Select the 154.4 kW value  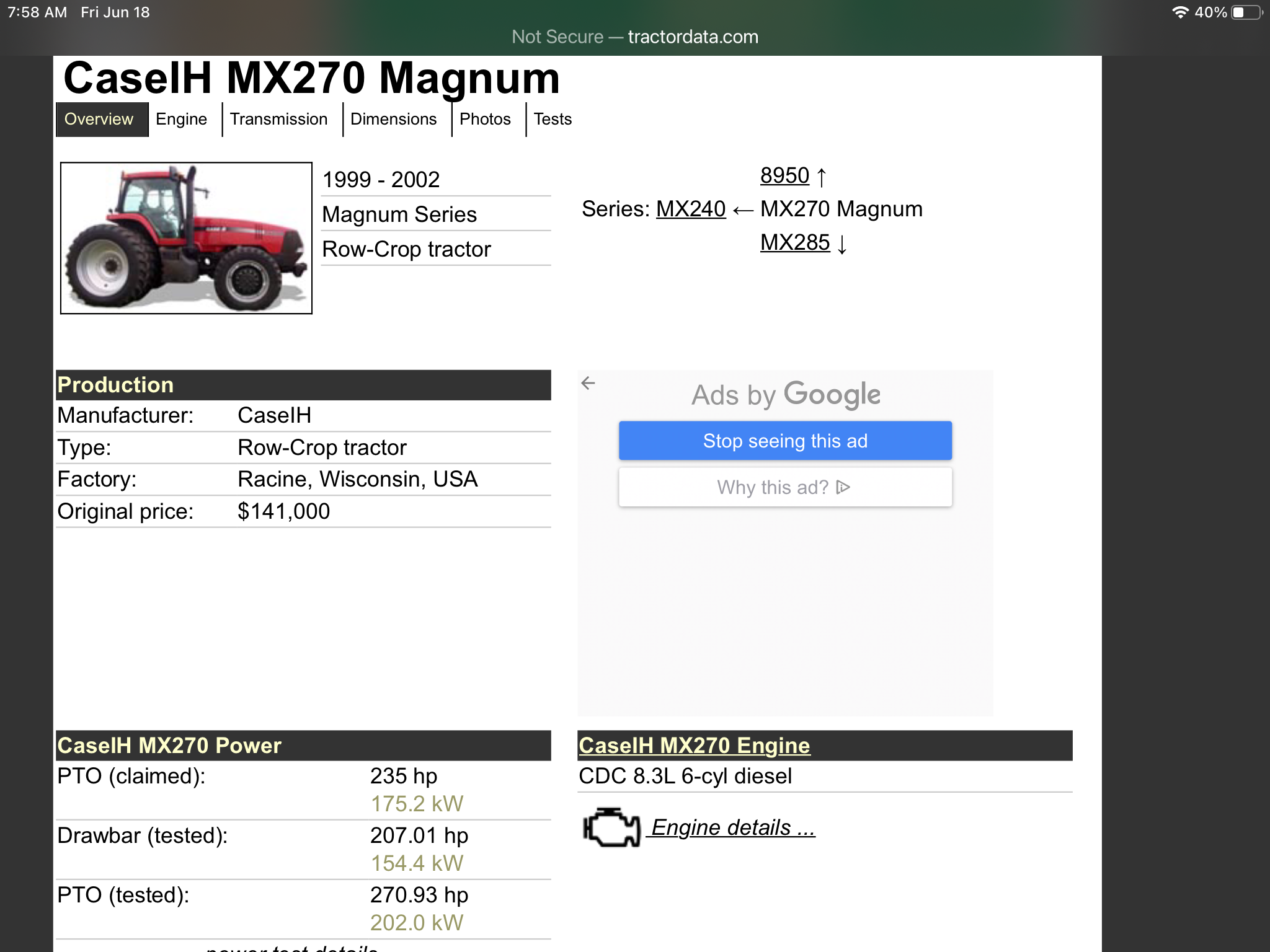click(417, 863)
